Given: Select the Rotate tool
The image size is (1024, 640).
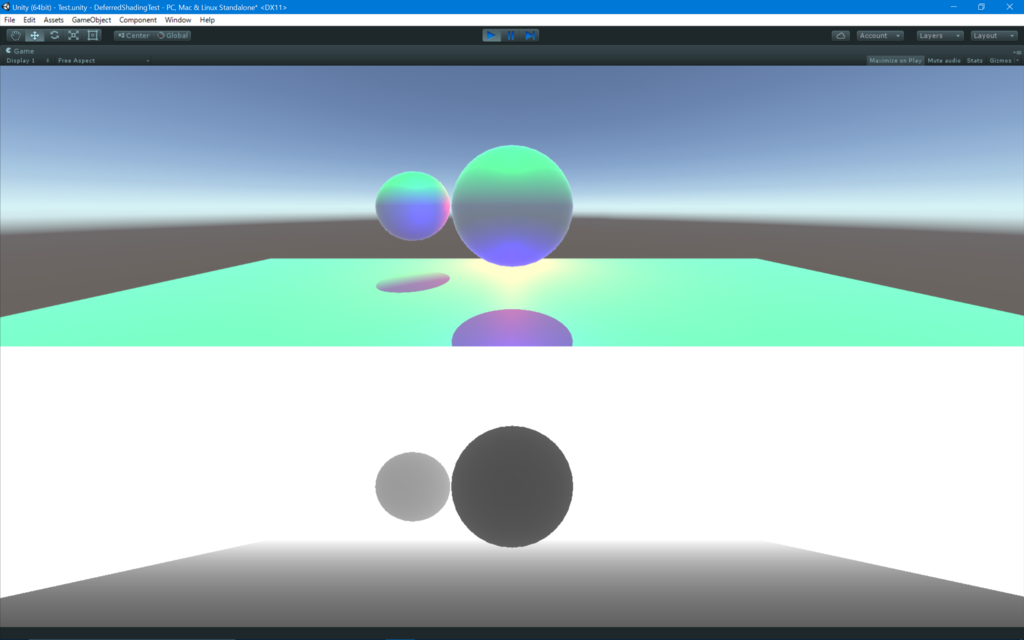Looking at the screenshot, I should point(54,35).
